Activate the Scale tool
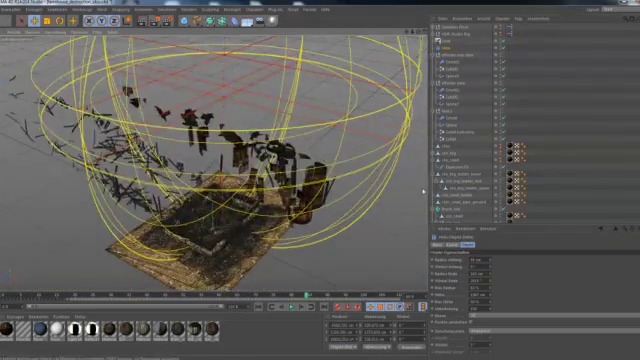 47,21
